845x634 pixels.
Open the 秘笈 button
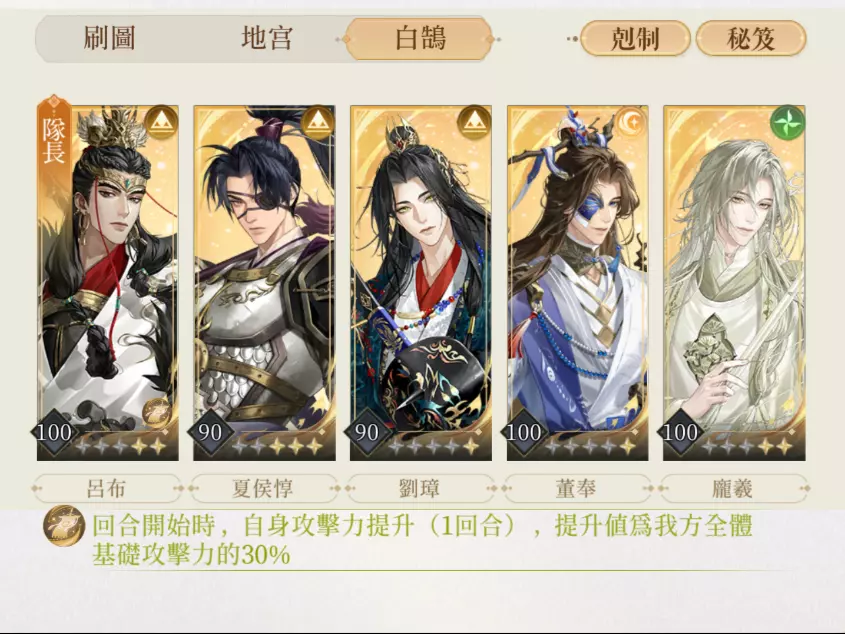(751, 38)
